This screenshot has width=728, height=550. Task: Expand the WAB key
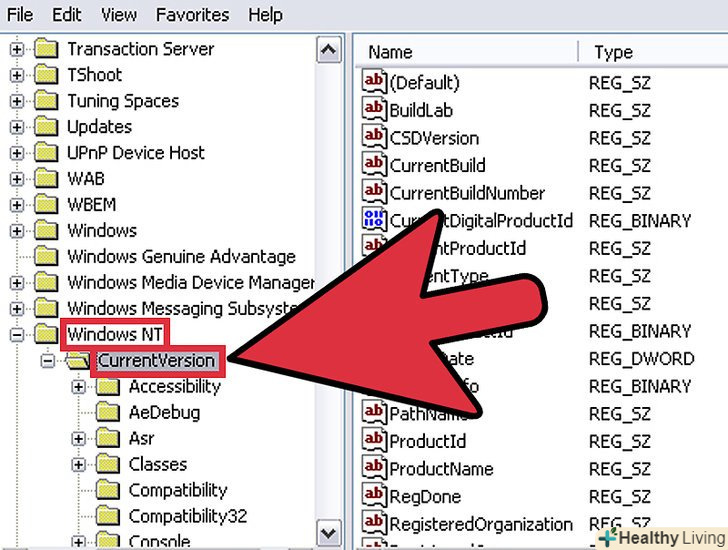click(x=17, y=179)
